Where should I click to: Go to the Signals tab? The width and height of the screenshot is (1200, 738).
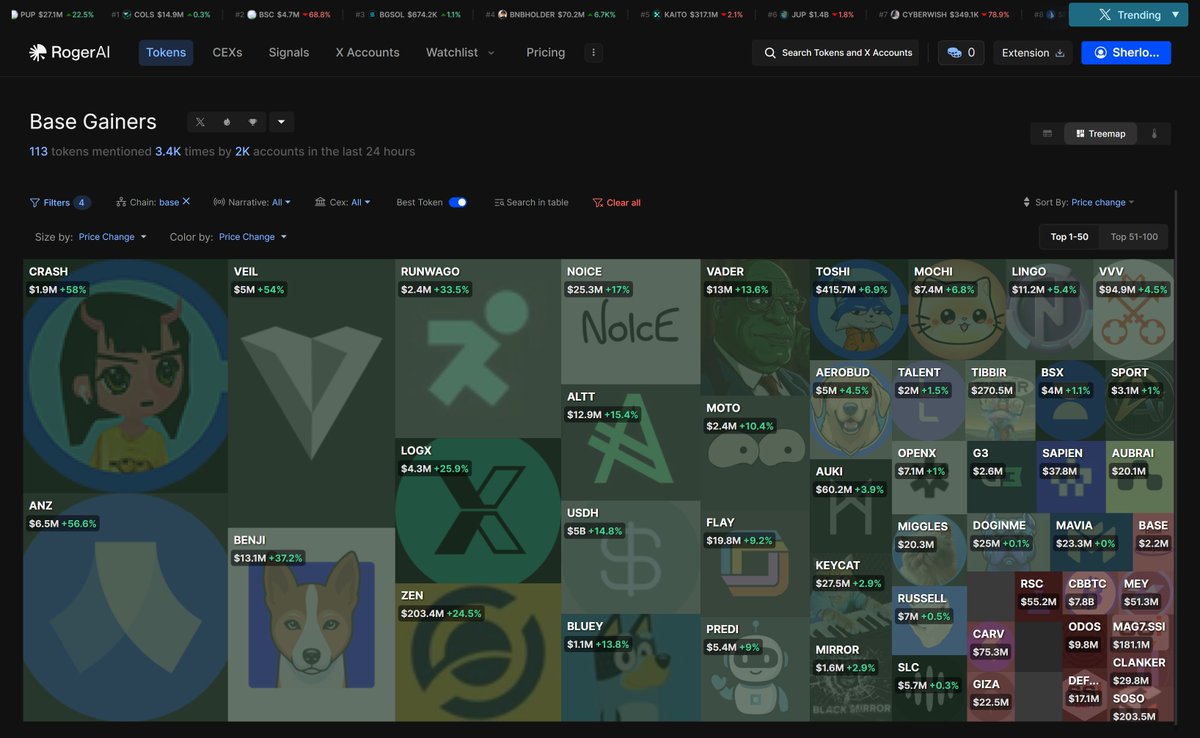tap(289, 52)
